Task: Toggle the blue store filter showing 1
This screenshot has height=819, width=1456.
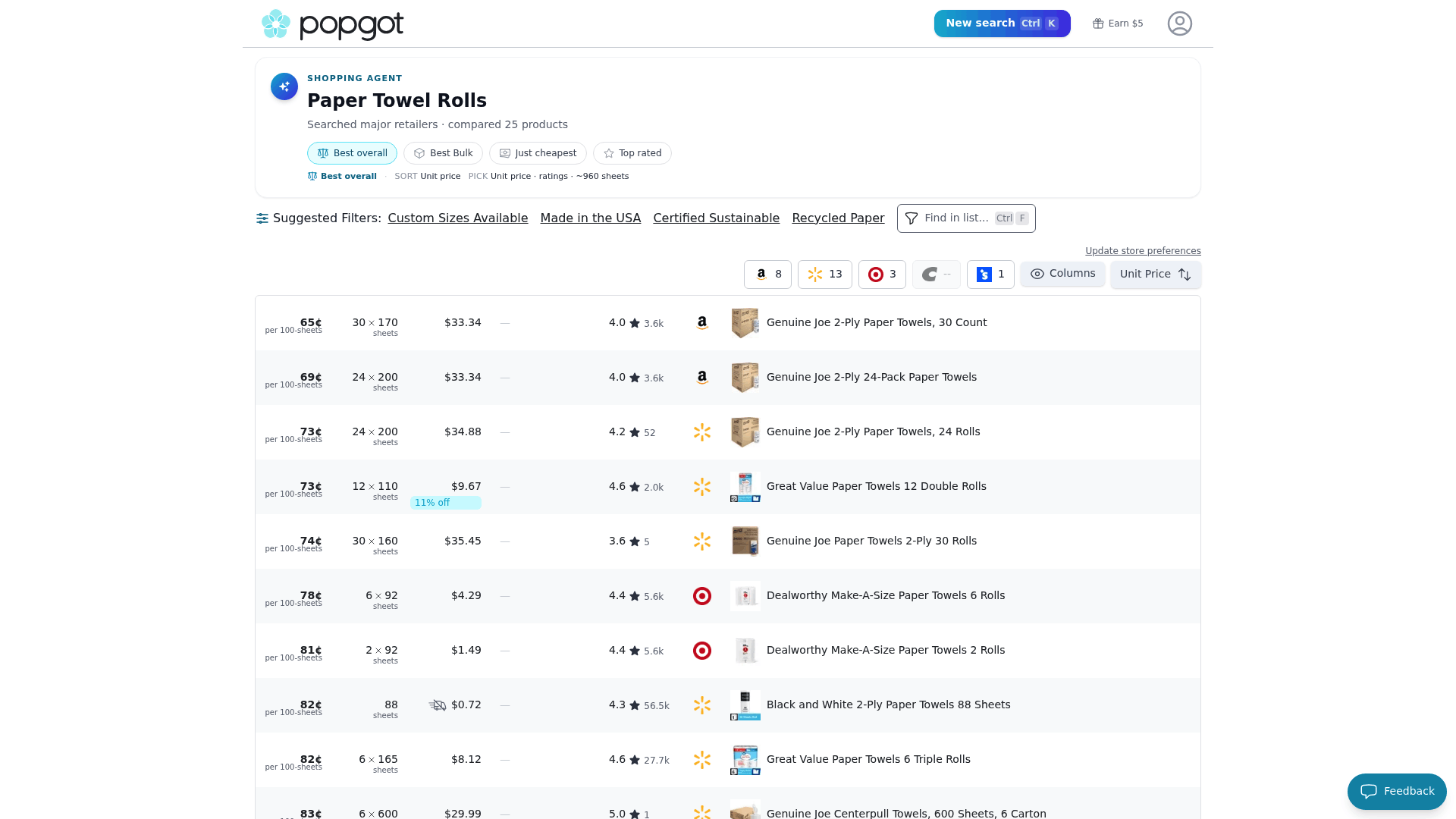Action: 990,275
